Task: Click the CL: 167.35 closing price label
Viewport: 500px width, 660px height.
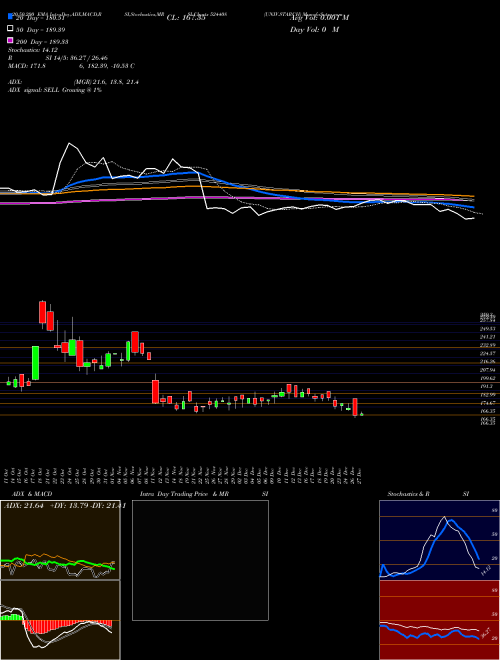Action: point(186,18)
